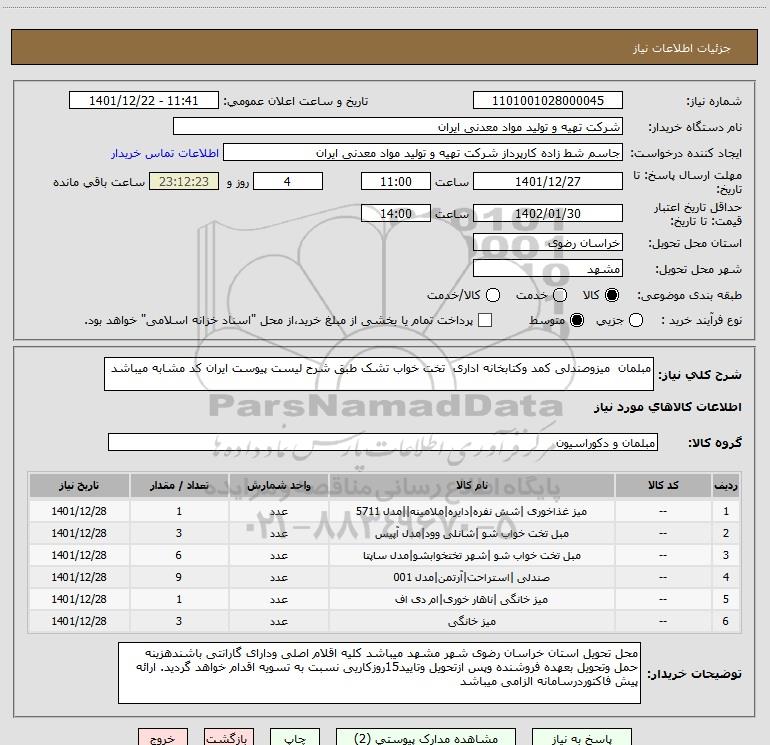
Task: Click quantity 9 in the صندلی row
Action: point(179,578)
